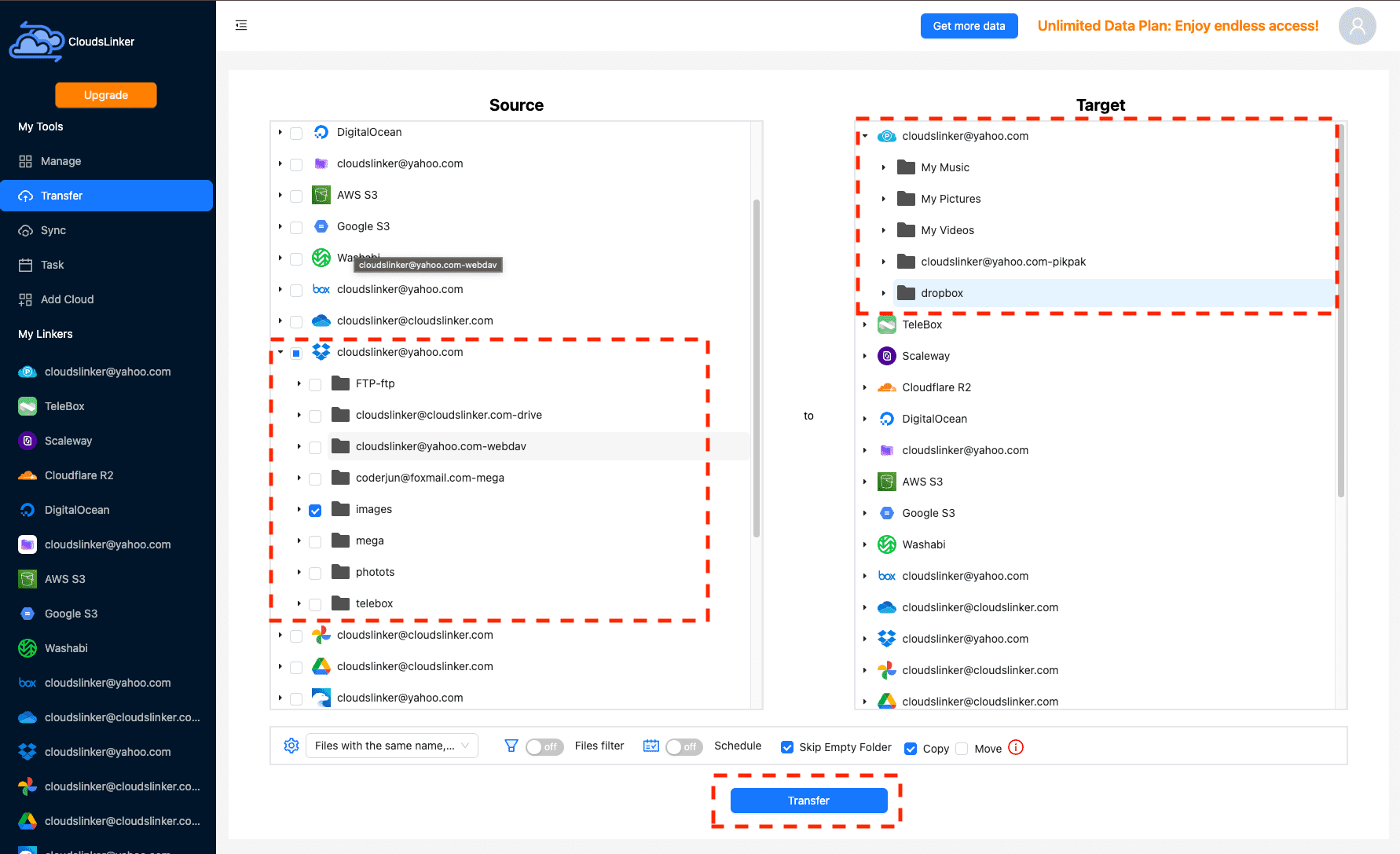Open Manage in the sidebar
This screenshot has height=854, width=1400.
(x=106, y=161)
